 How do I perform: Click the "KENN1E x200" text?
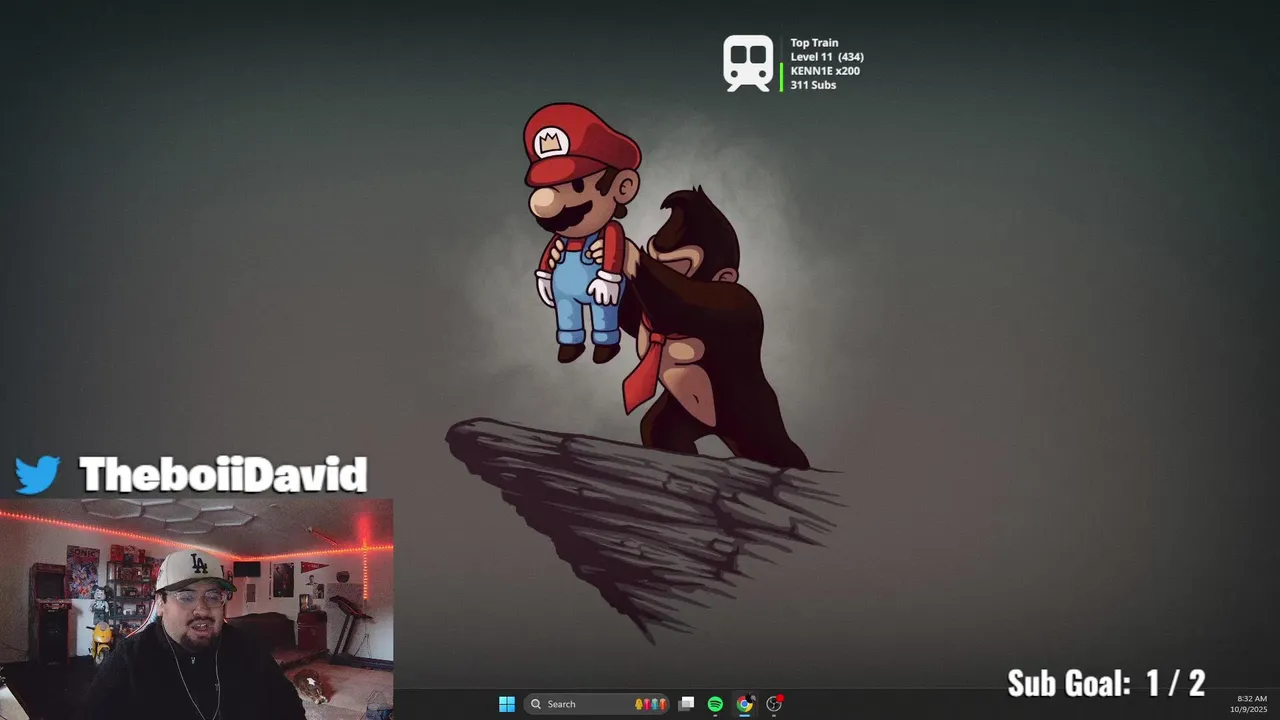[x=825, y=71]
